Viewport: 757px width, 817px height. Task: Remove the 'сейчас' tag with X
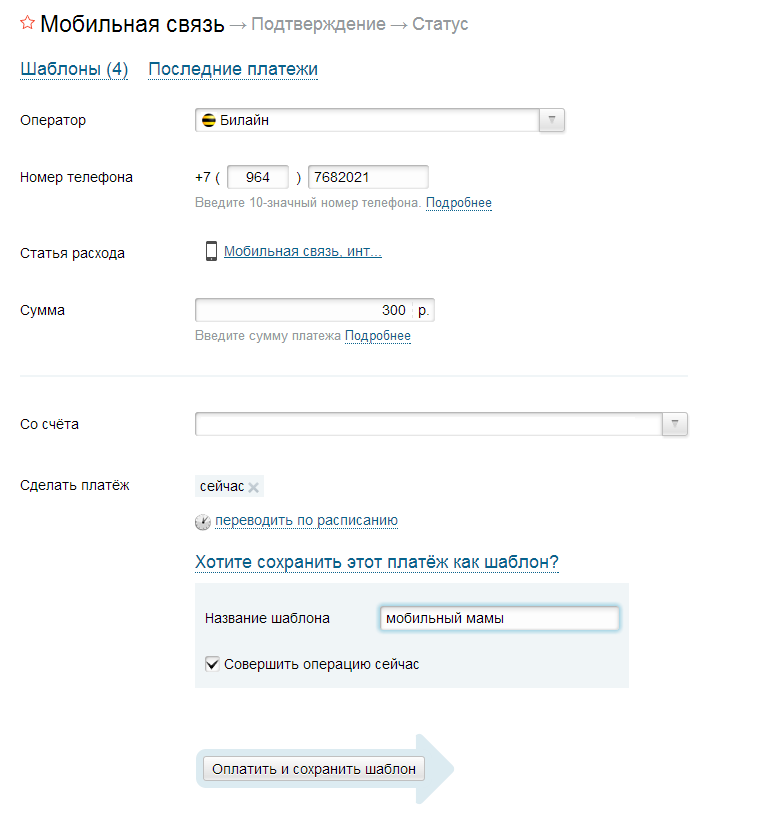254,487
